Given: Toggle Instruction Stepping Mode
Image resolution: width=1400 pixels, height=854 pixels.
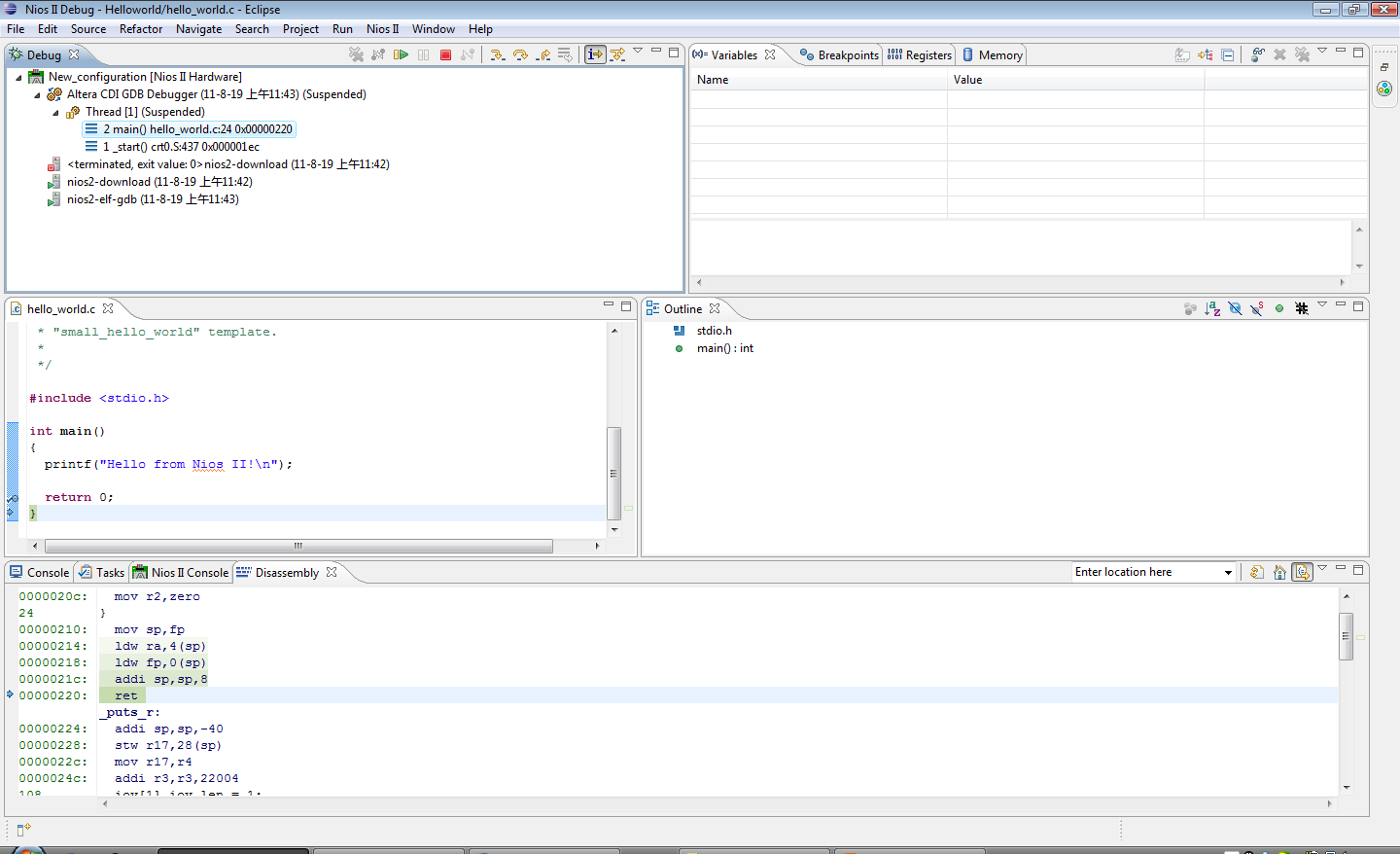Looking at the screenshot, I should [595, 54].
